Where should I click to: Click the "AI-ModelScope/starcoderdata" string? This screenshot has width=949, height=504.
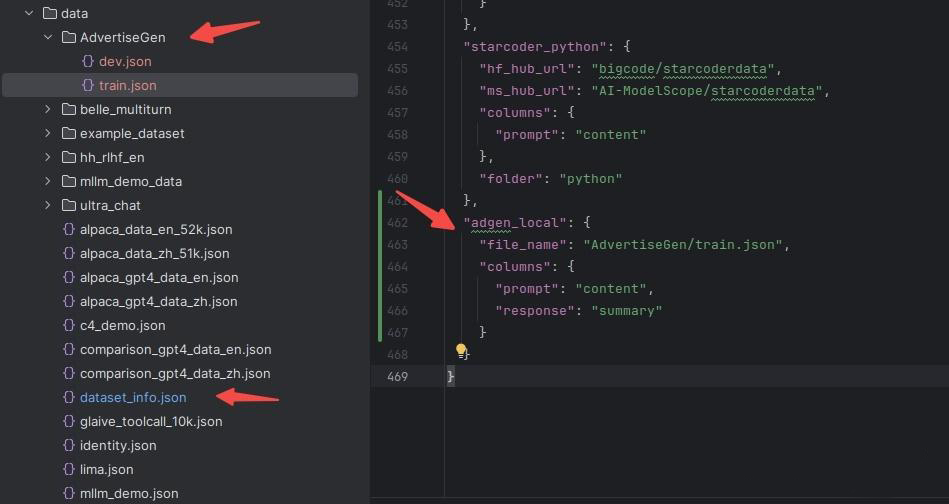[707, 91]
